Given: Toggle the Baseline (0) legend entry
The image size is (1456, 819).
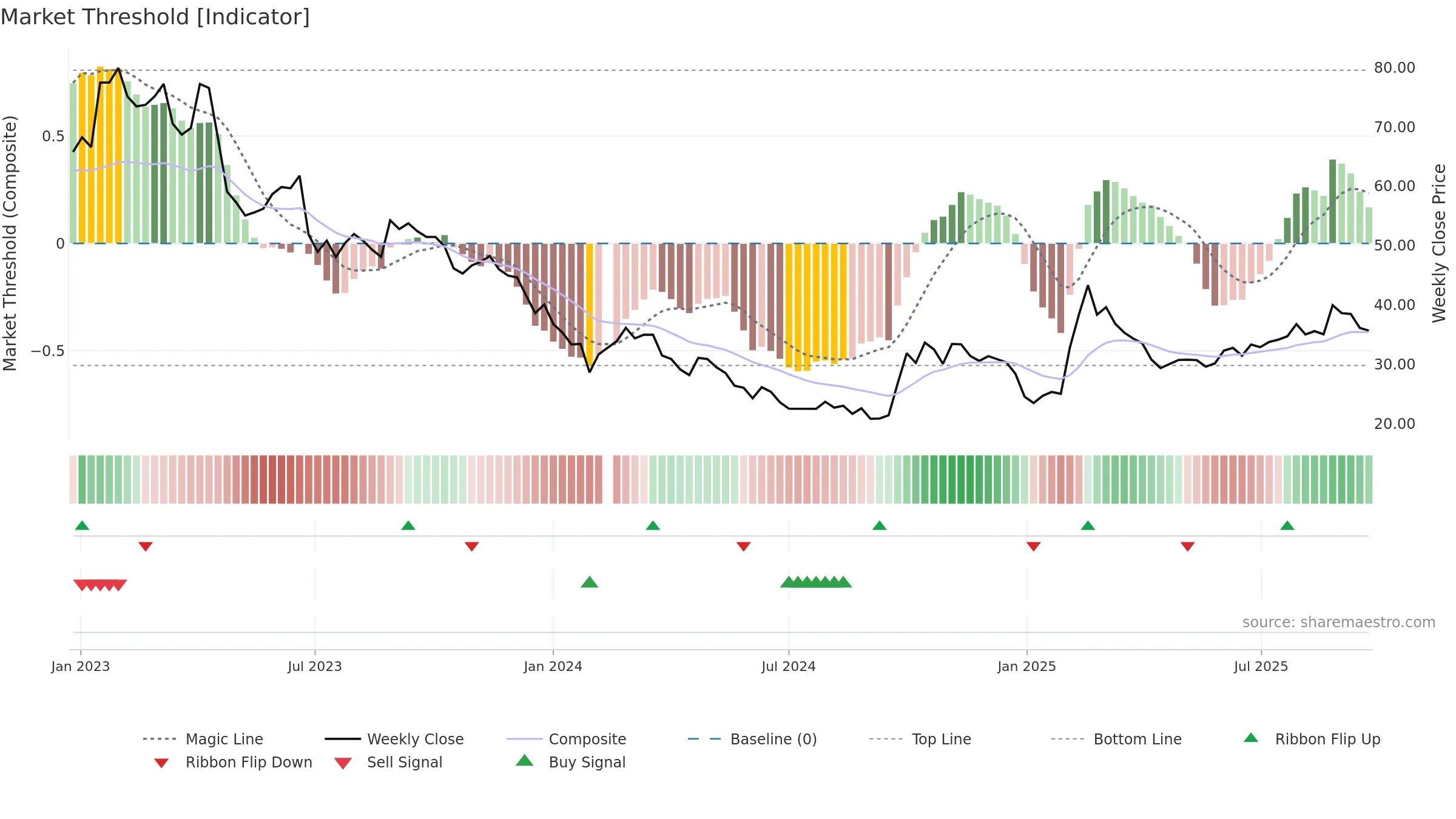Looking at the screenshot, I should [752, 739].
